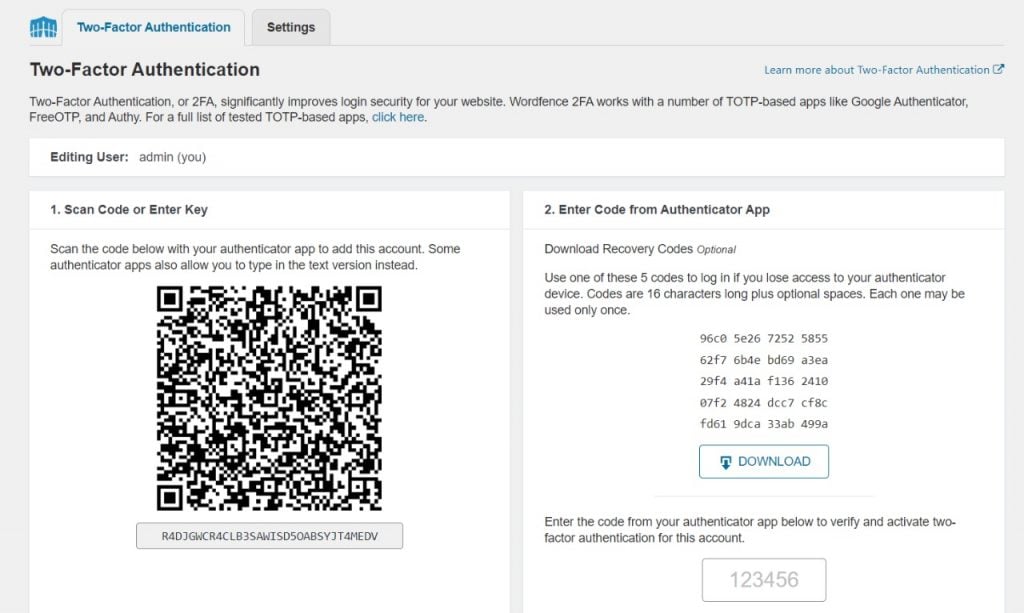Click the download arrow icon inside DOWNLOAD button
The height and width of the screenshot is (613, 1024).
728,461
